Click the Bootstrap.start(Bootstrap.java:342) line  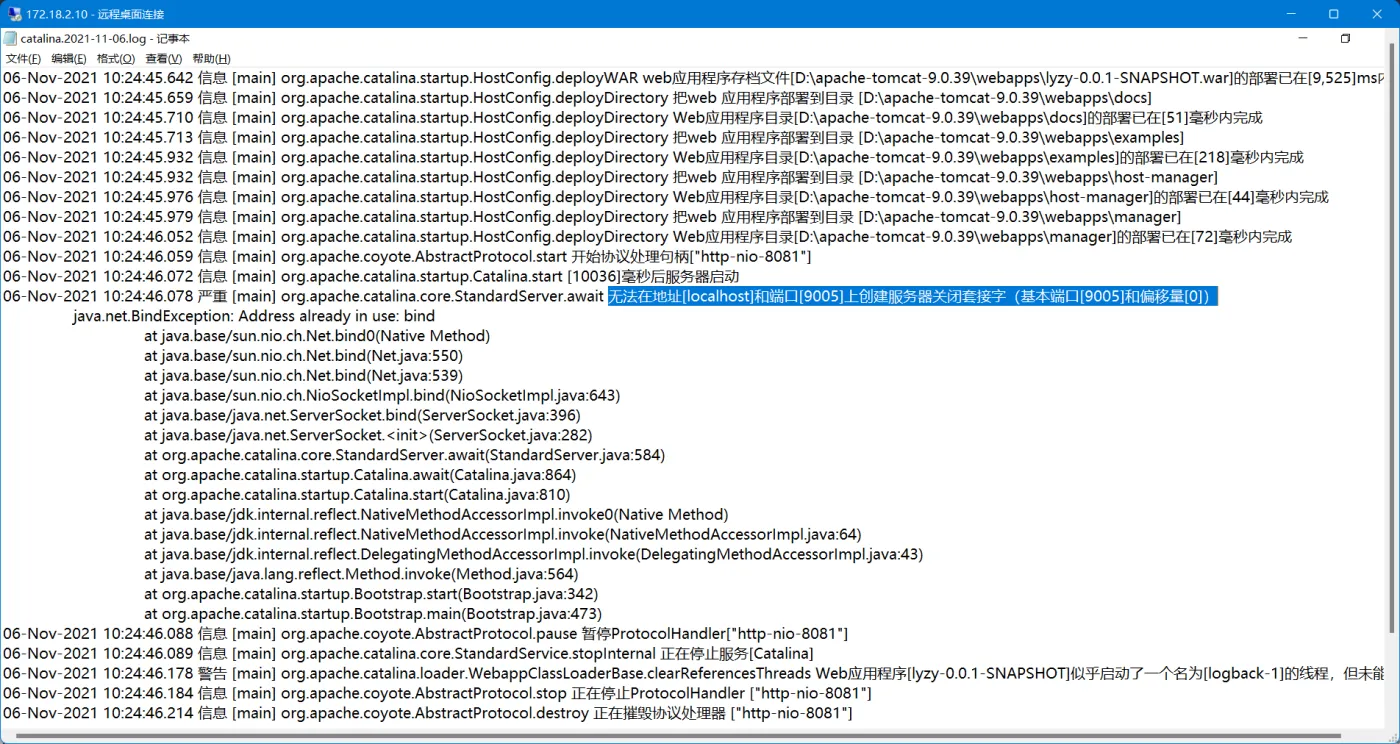click(x=371, y=594)
